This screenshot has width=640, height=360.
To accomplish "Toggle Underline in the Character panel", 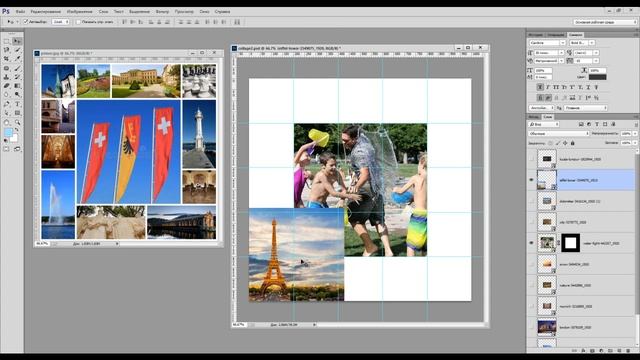I will point(588,87).
